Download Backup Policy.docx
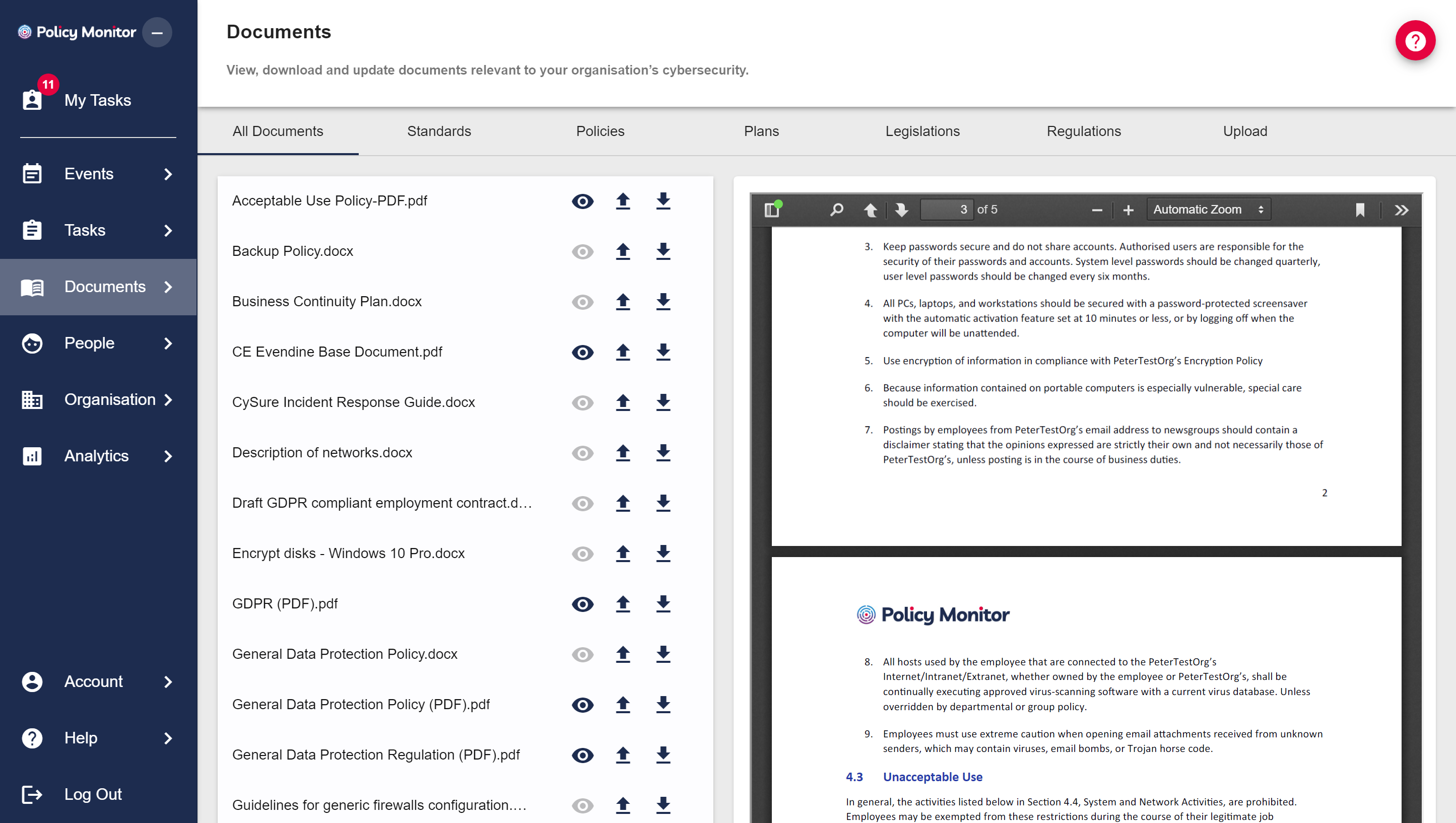Image resolution: width=1456 pixels, height=823 pixels. coord(663,251)
